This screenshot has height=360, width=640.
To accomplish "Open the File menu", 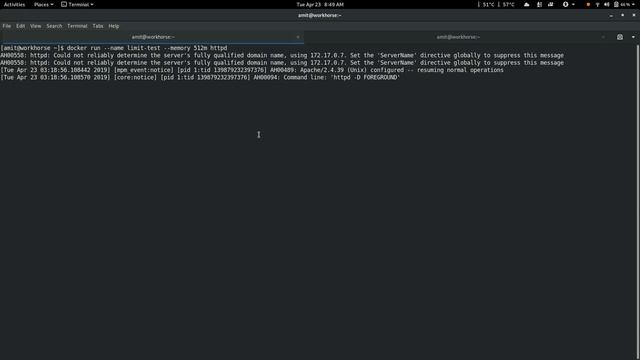I will click(7, 26).
